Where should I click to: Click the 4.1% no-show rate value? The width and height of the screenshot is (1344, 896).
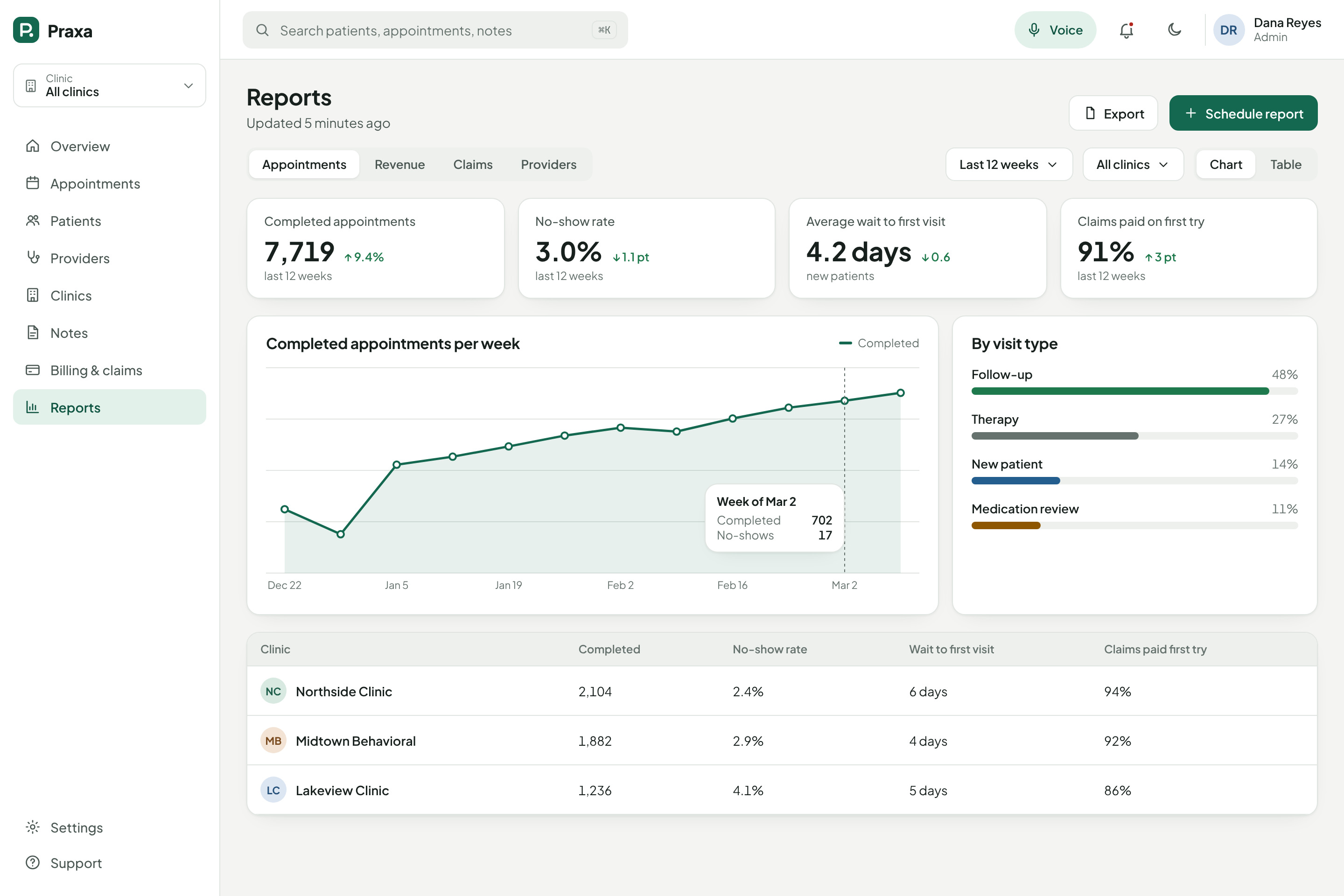click(748, 790)
